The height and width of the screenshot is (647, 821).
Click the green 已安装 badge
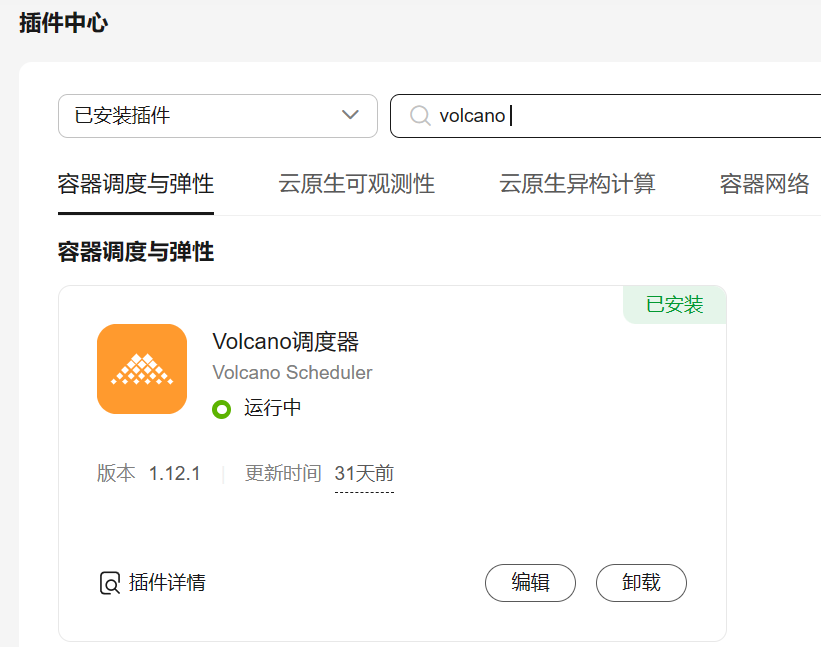(675, 305)
